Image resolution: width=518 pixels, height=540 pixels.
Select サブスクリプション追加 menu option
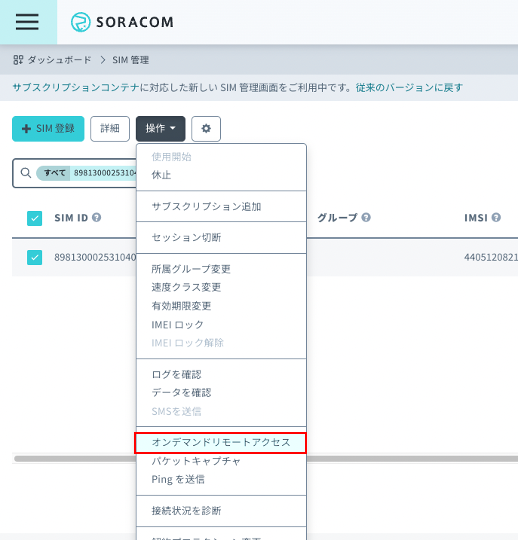(206, 207)
